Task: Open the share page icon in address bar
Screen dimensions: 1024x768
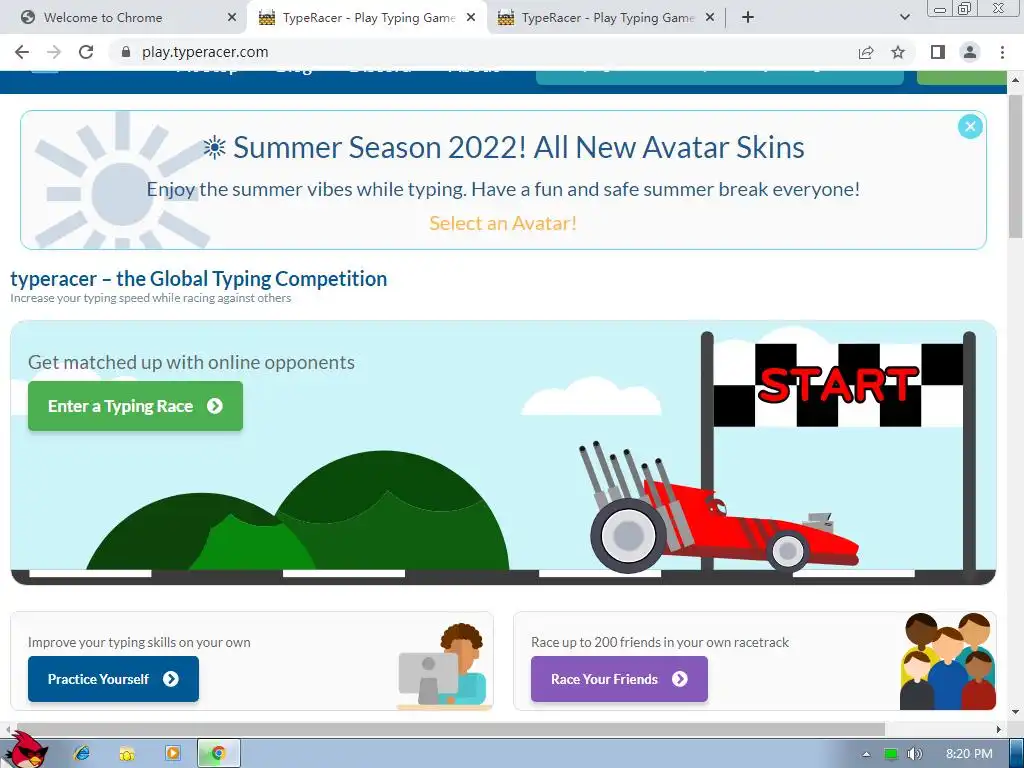Action: point(866,52)
